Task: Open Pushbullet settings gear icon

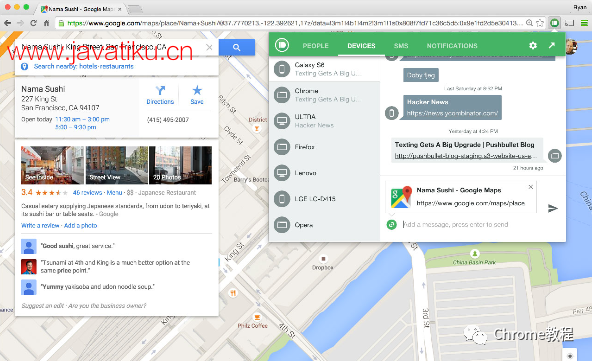Action: 533,46
